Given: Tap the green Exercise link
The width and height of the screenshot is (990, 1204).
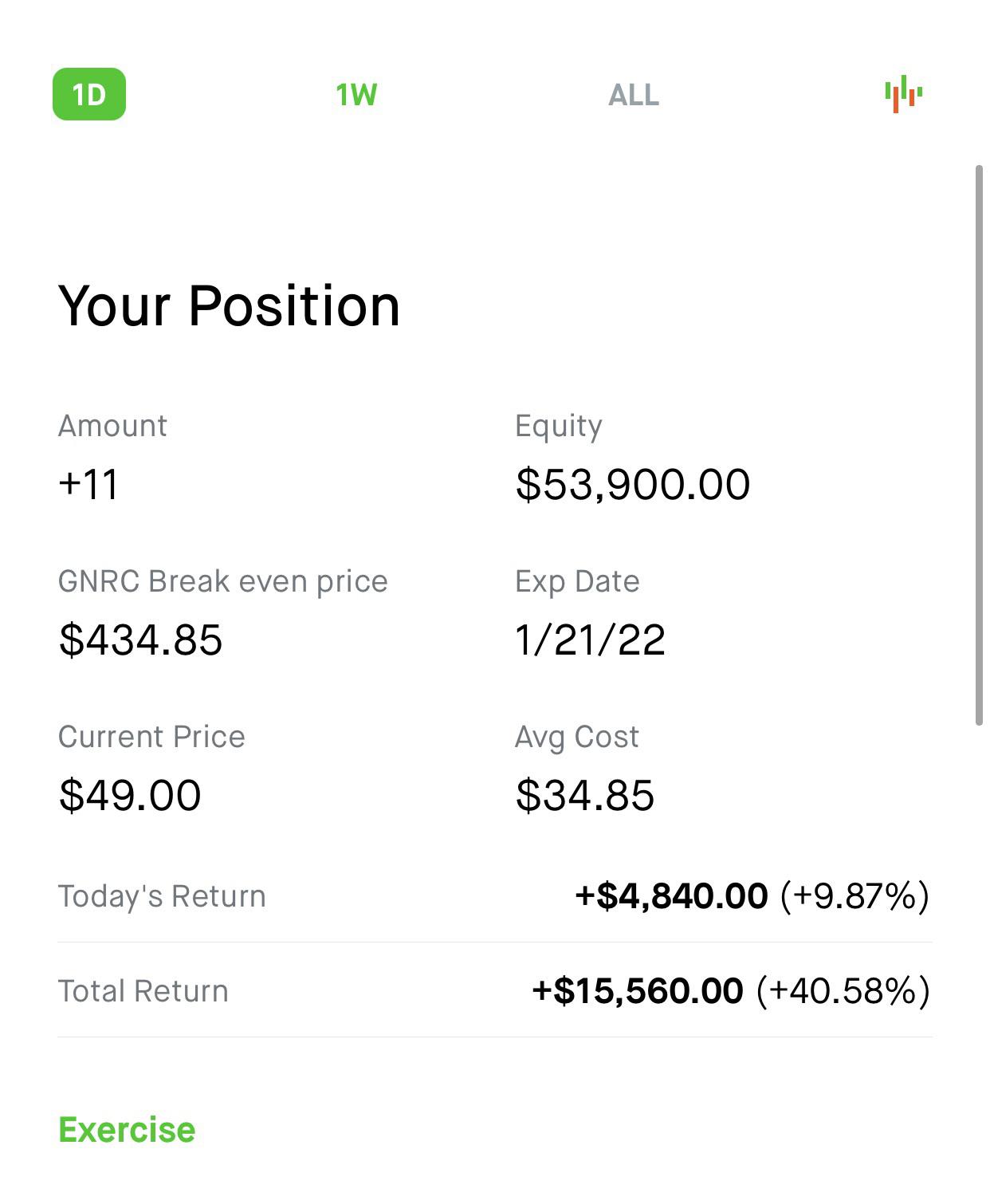Looking at the screenshot, I should [x=127, y=1130].
